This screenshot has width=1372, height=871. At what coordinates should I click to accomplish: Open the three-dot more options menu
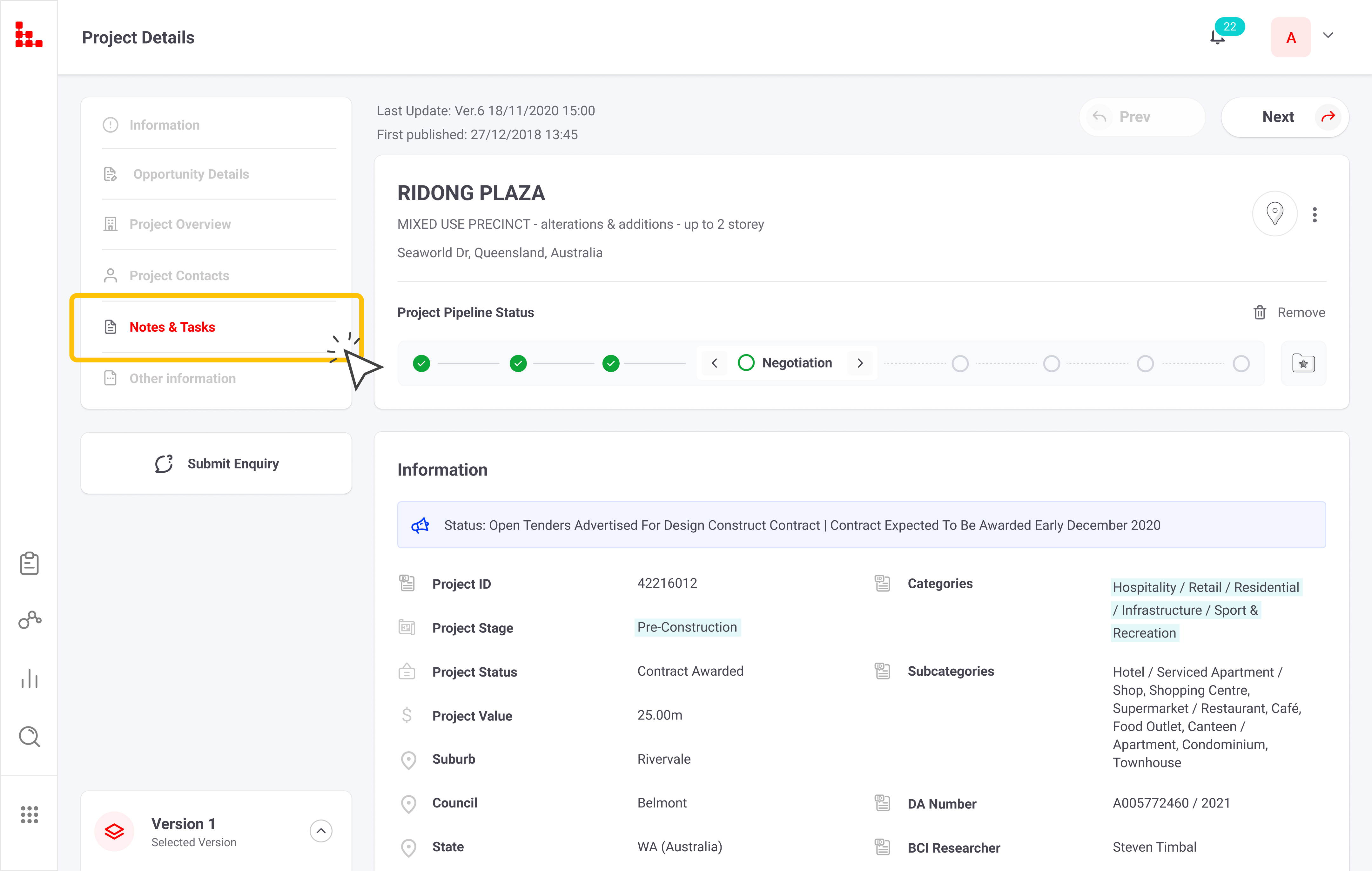click(x=1315, y=214)
